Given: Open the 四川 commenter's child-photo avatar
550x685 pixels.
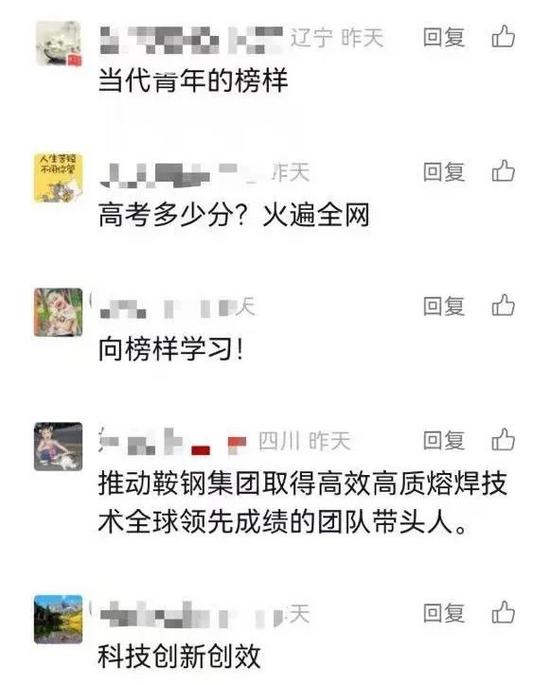Looking at the screenshot, I should tap(59, 446).
